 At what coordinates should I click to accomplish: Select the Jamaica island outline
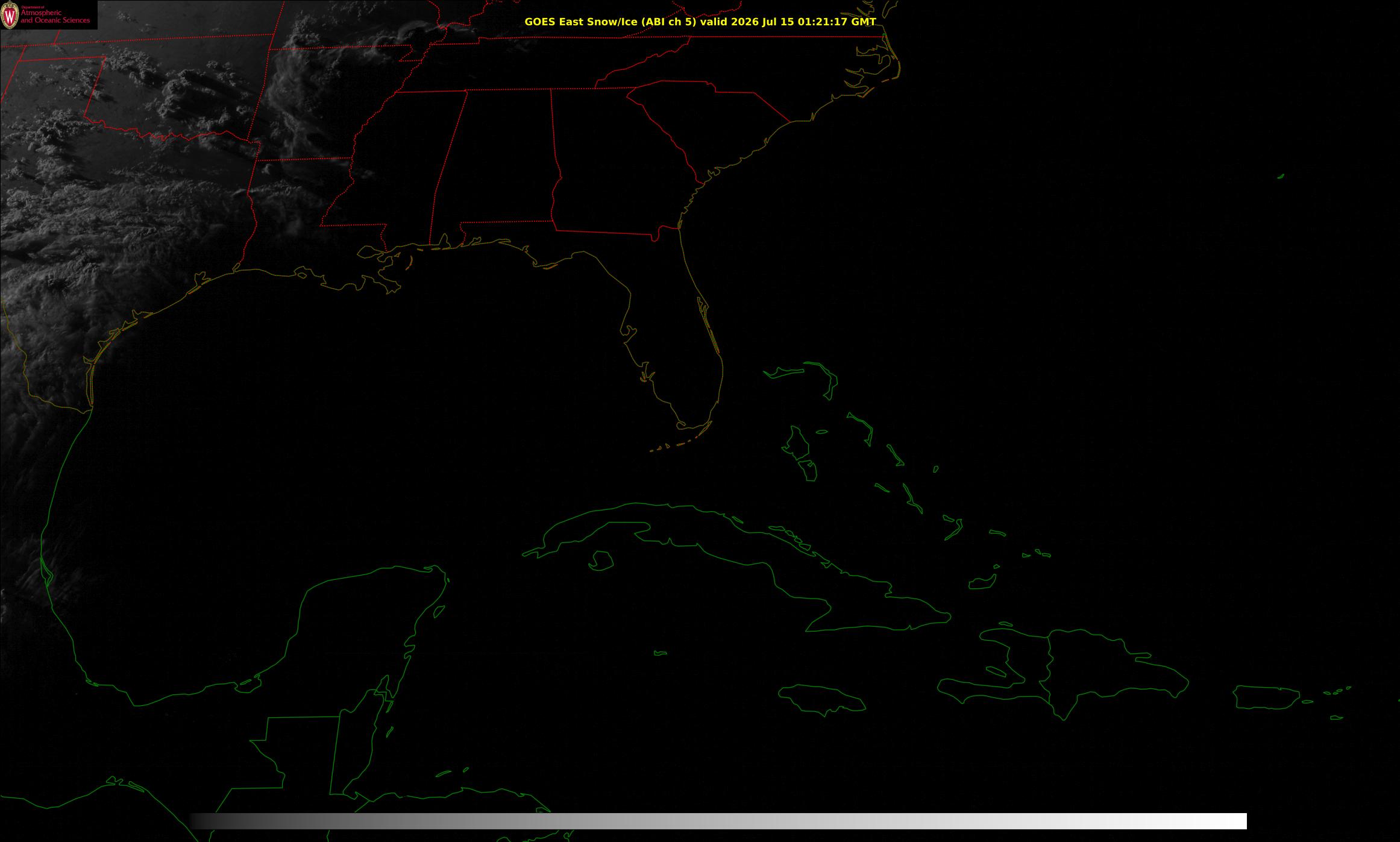click(x=823, y=698)
